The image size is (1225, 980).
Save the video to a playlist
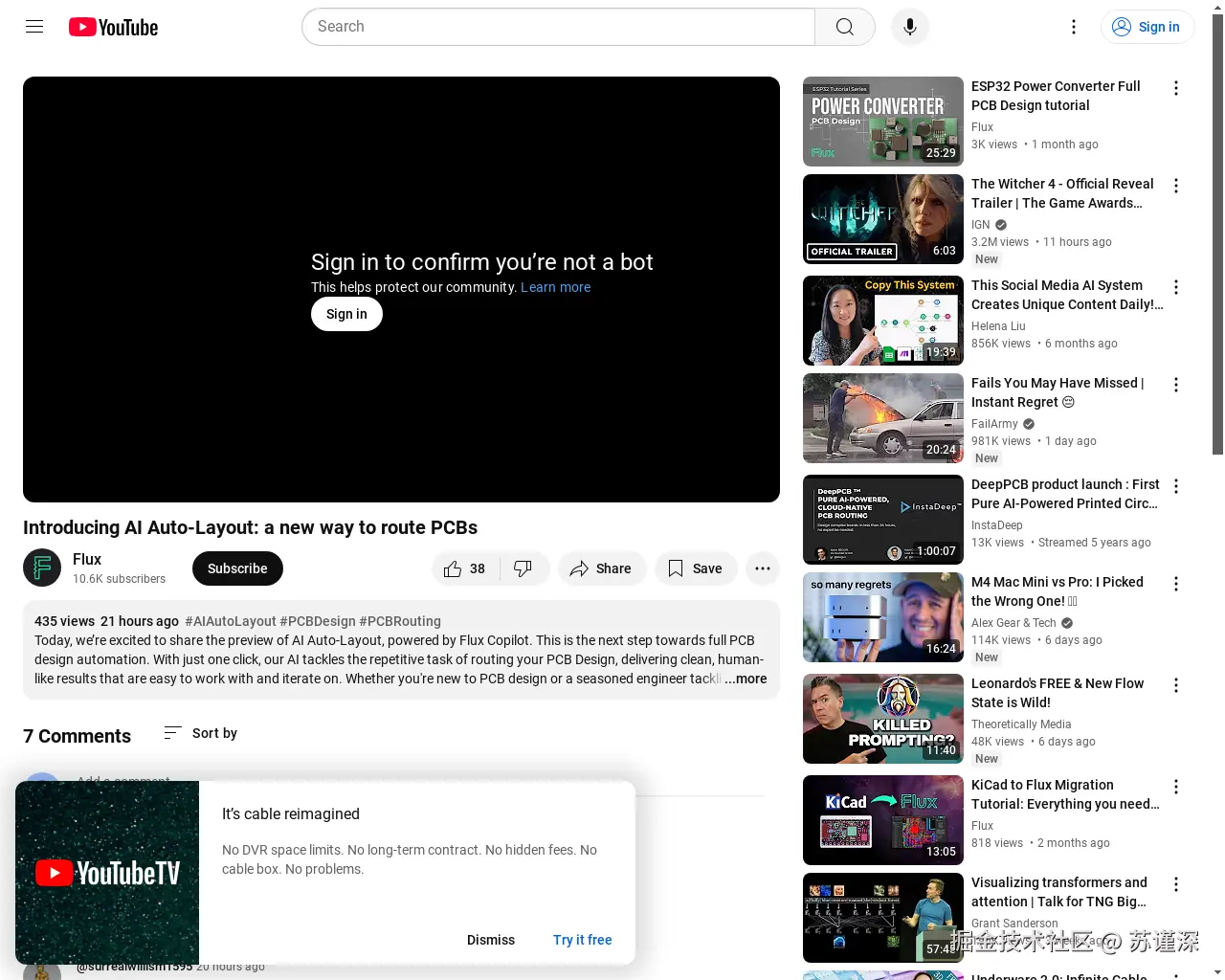coord(696,568)
